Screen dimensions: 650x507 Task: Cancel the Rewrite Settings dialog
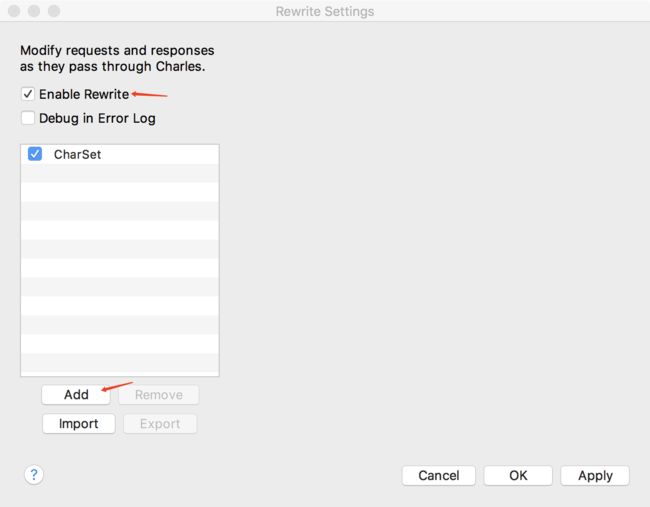[x=439, y=475]
